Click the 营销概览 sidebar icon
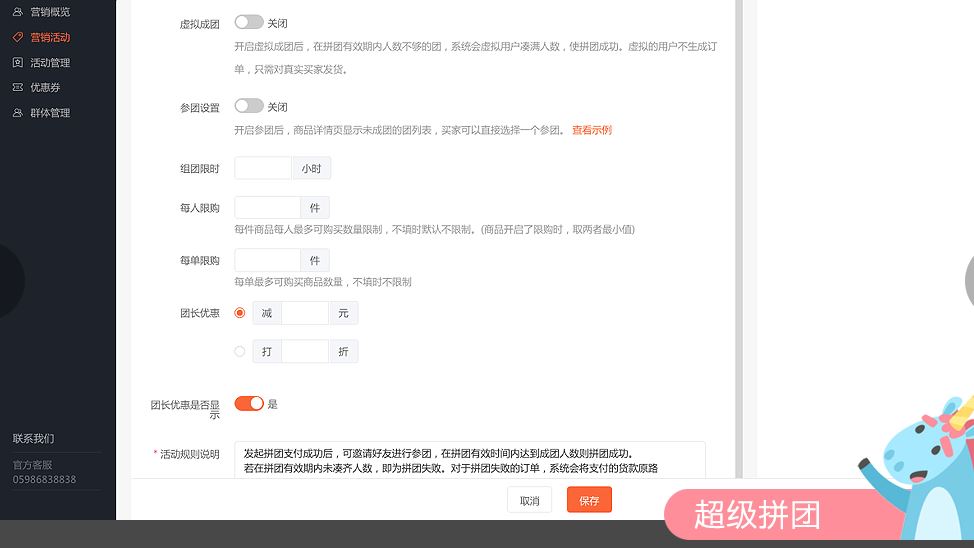974x548 pixels. [18, 12]
